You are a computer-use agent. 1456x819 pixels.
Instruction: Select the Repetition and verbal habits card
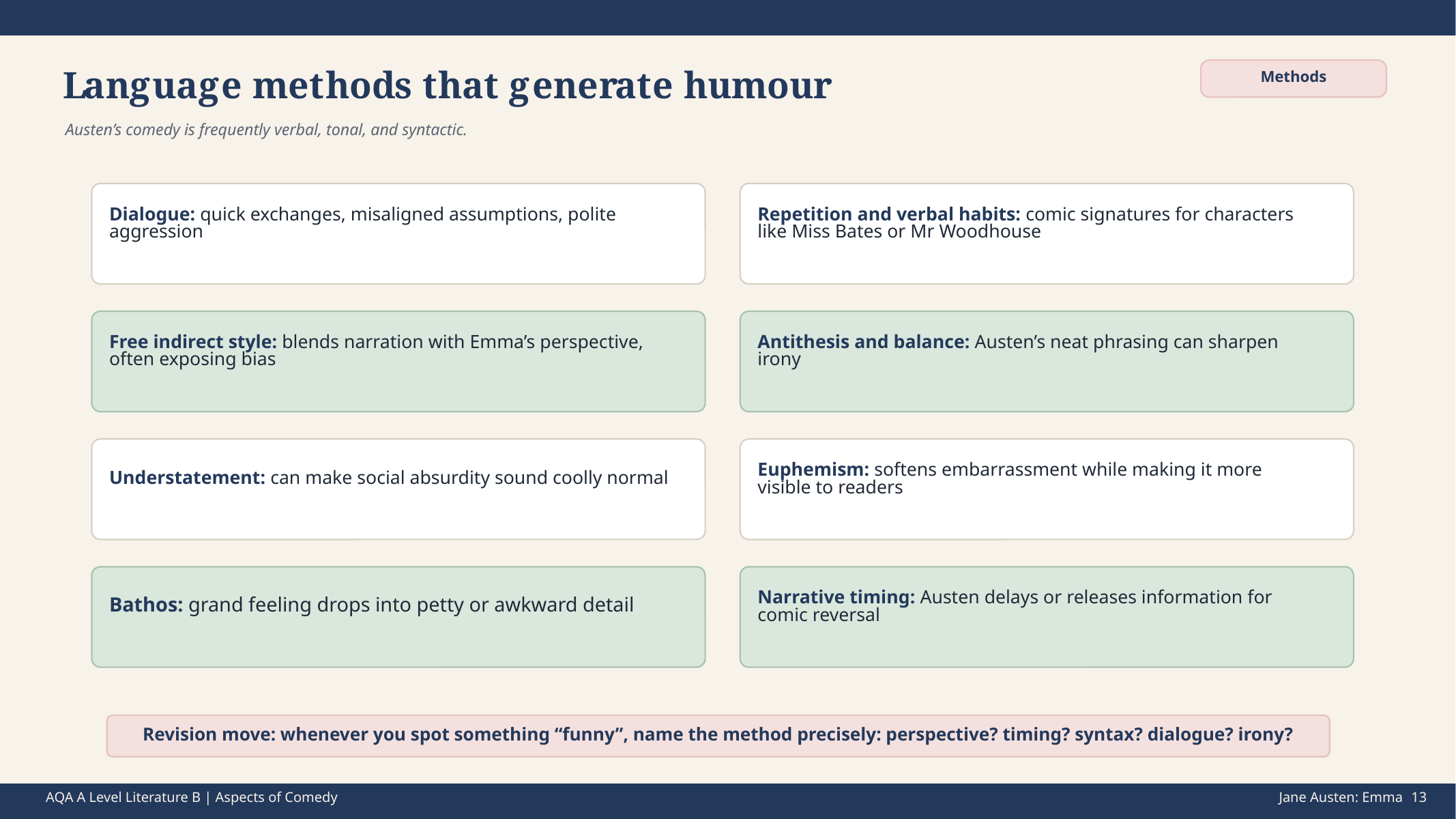pos(1047,233)
